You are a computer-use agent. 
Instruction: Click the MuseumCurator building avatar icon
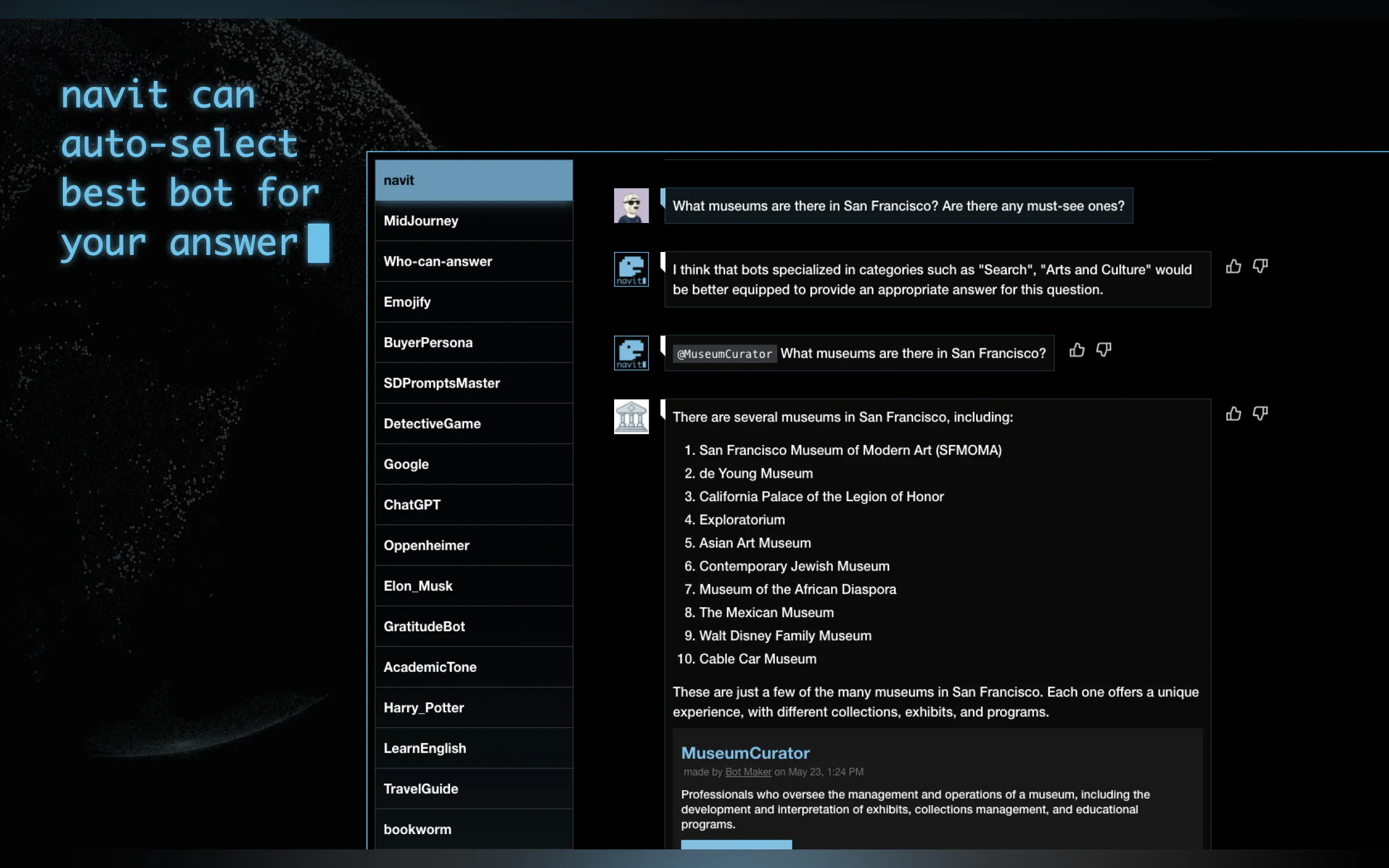click(631, 417)
